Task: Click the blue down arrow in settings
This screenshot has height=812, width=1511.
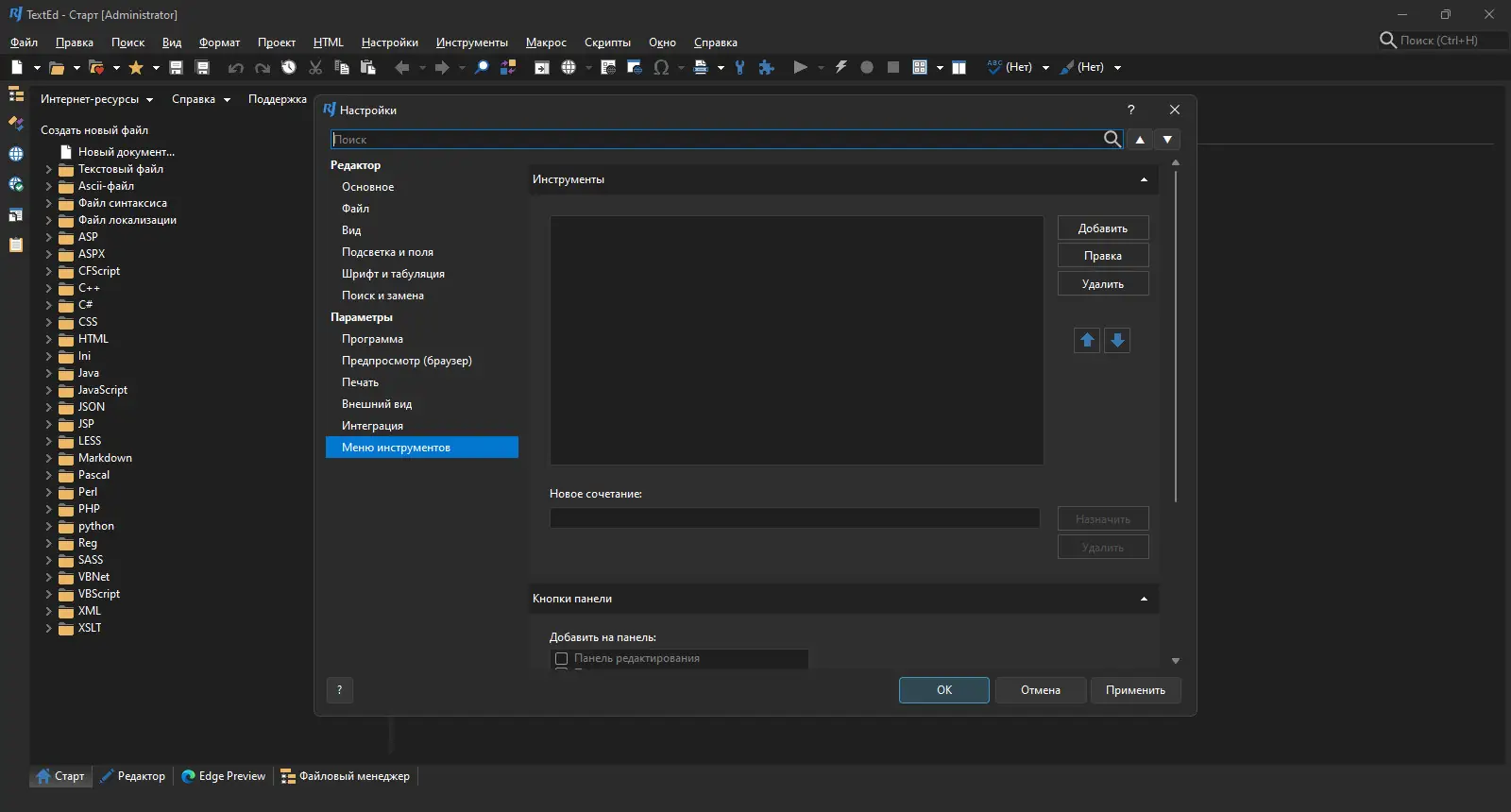Action: pyautogui.click(x=1117, y=341)
